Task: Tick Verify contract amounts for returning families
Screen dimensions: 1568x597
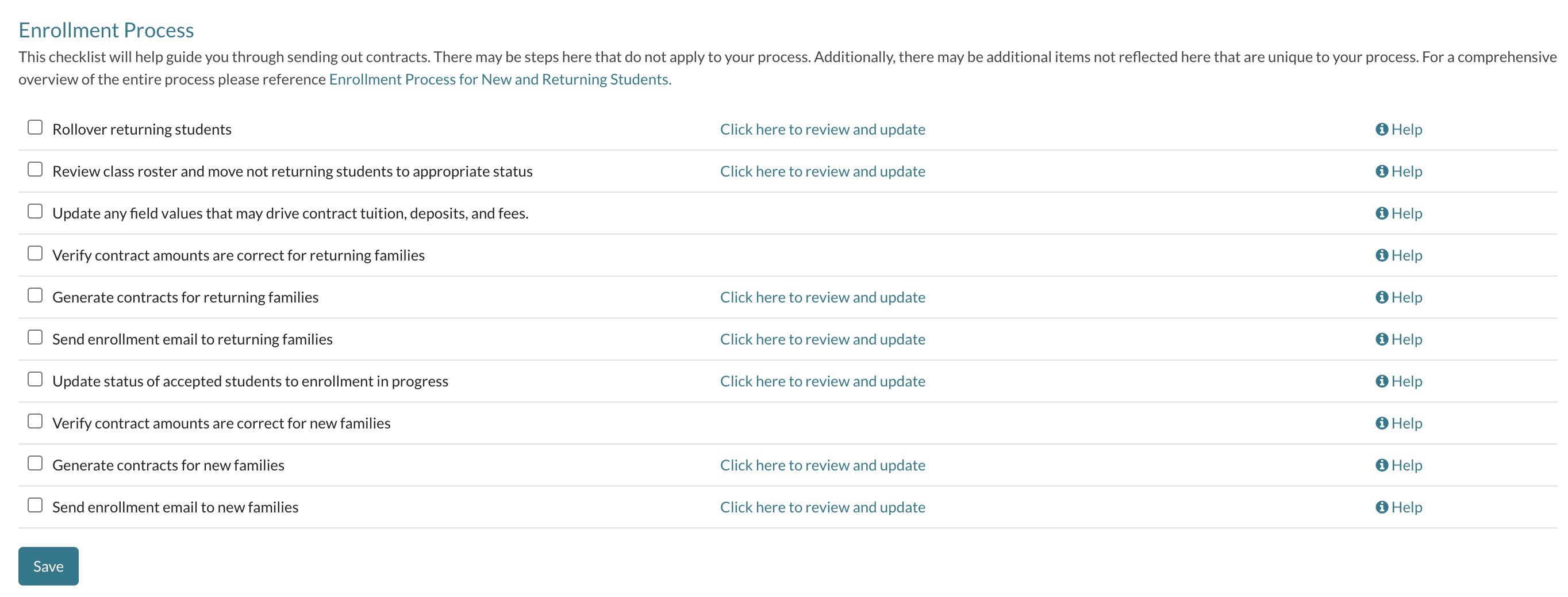Action: click(35, 254)
